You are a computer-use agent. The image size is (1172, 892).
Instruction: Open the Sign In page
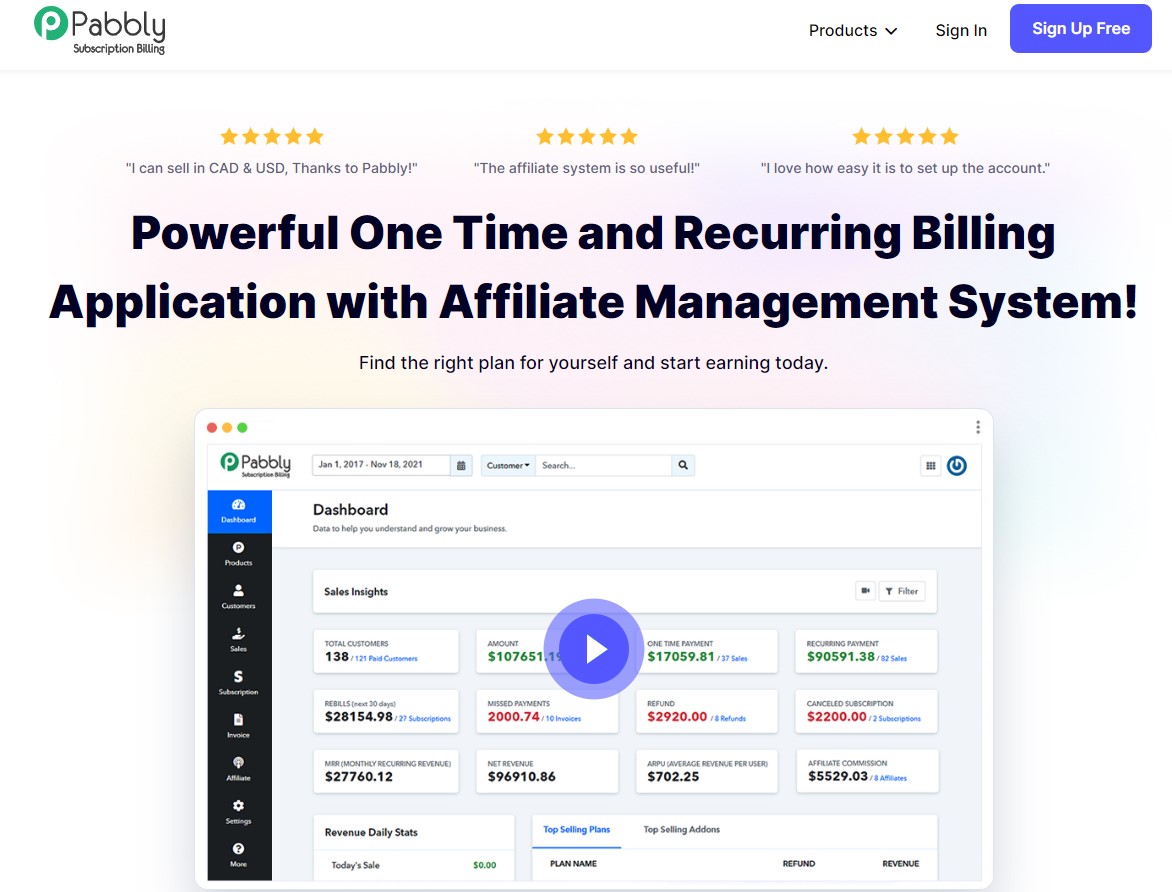pos(961,31)
